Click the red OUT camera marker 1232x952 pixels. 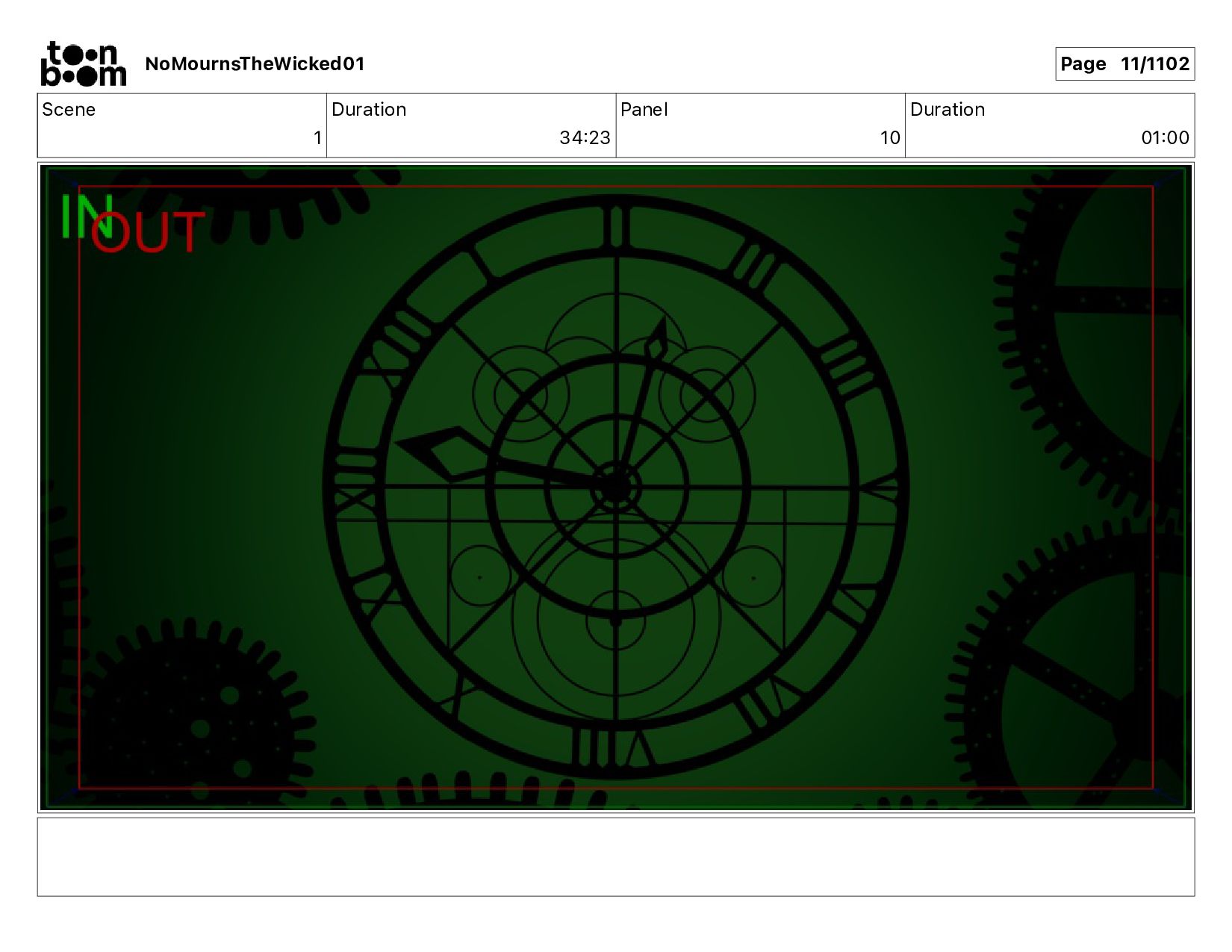pyautogui.click(x=148, y=232)
